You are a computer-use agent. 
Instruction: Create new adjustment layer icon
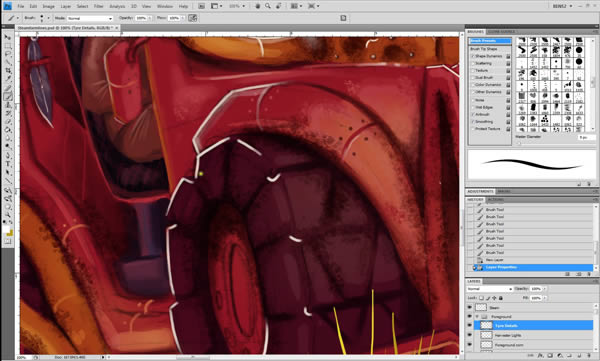pyautogui.click(x=559, y=356)
